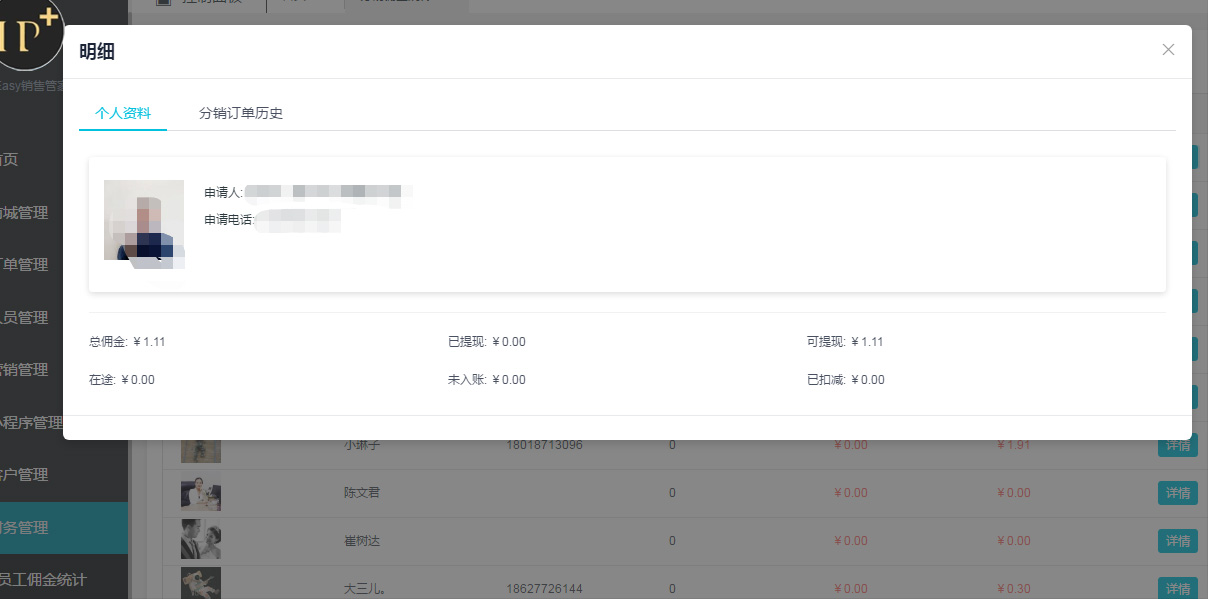This screenshot has height=599, width=1208.
Task: Select the 员工佣金统计 submenu item
Action: (44, 580)
